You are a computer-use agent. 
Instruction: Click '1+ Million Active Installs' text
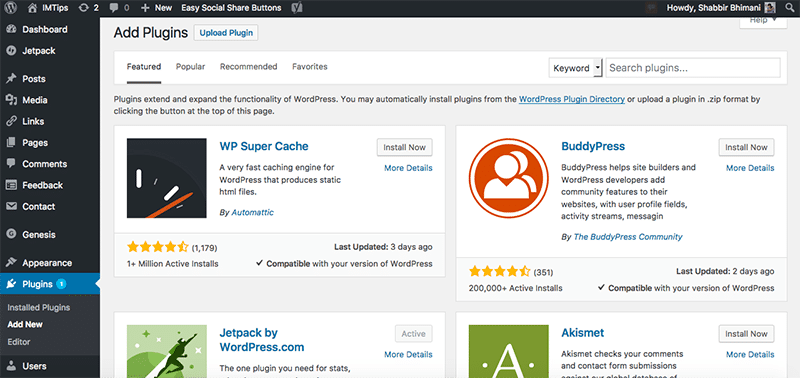(172, 264)
